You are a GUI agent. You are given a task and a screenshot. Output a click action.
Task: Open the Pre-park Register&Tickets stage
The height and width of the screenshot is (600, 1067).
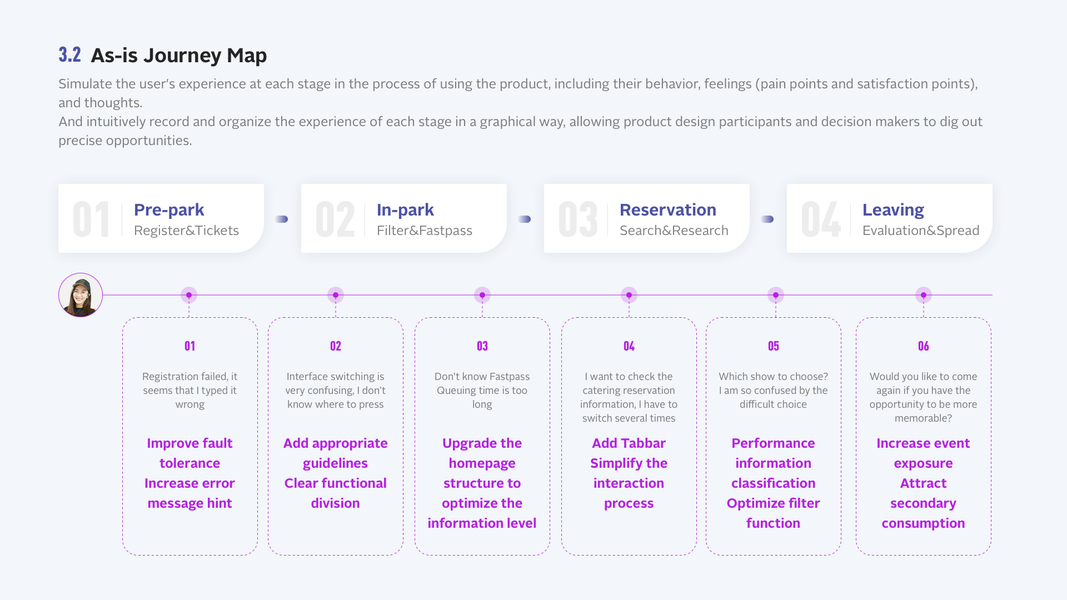click(x=161, y=219)
